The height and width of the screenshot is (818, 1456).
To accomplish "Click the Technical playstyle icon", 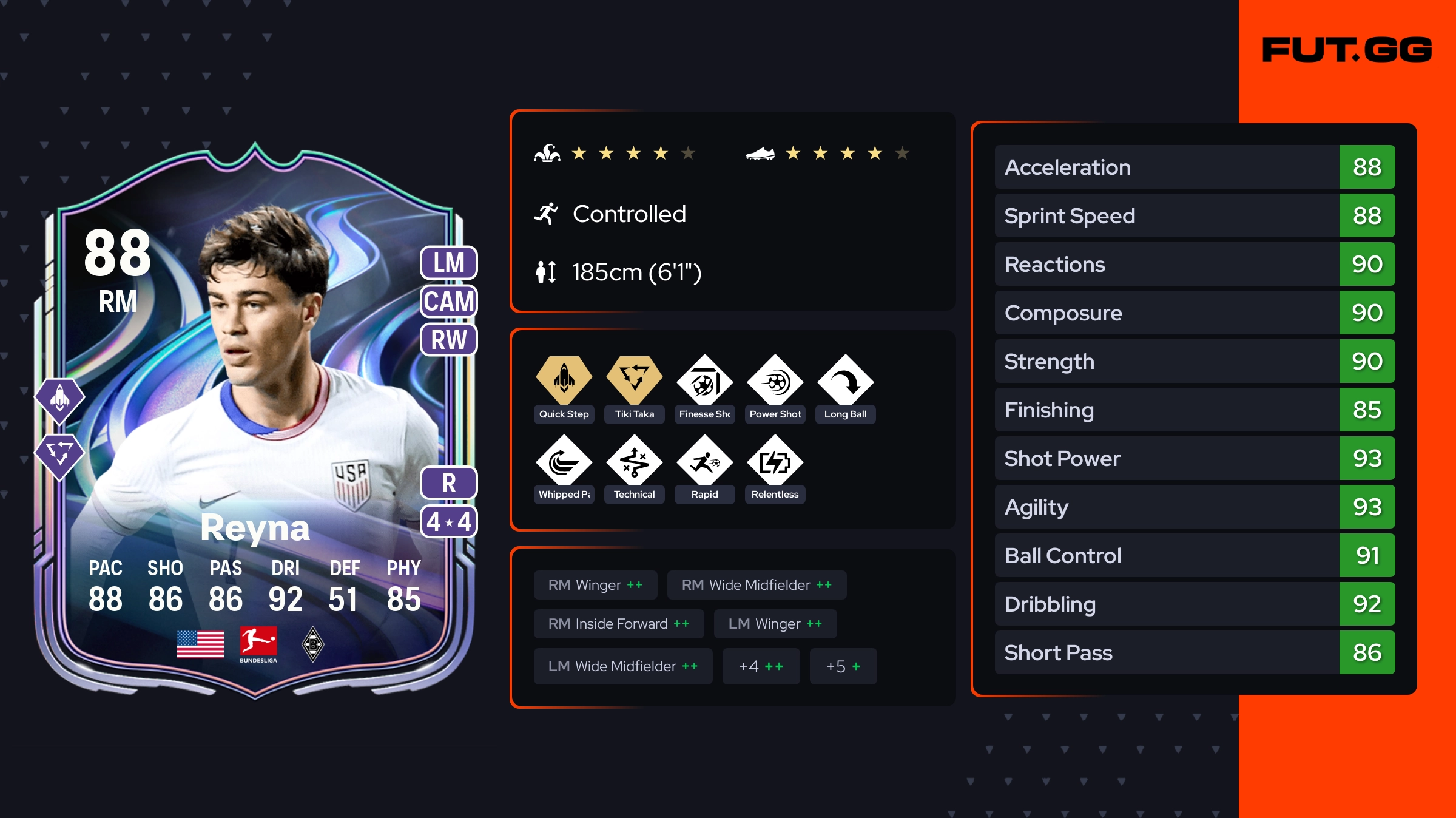I will (x=634, y=460).
